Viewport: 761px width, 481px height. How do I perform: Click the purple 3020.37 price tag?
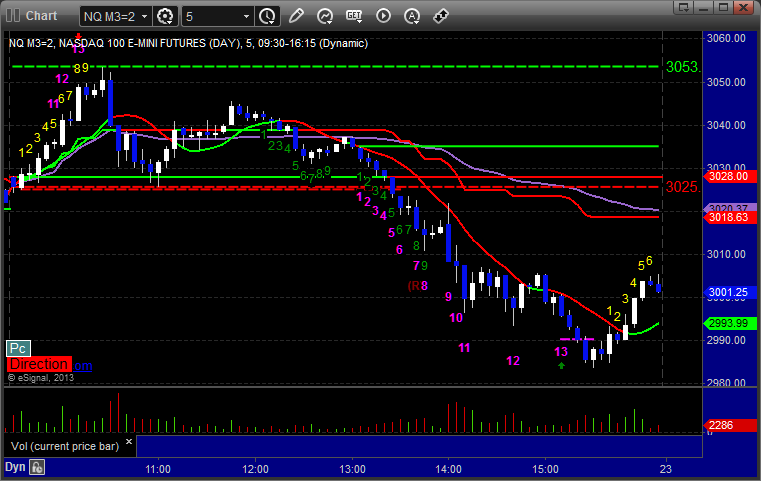pos(729,208)
